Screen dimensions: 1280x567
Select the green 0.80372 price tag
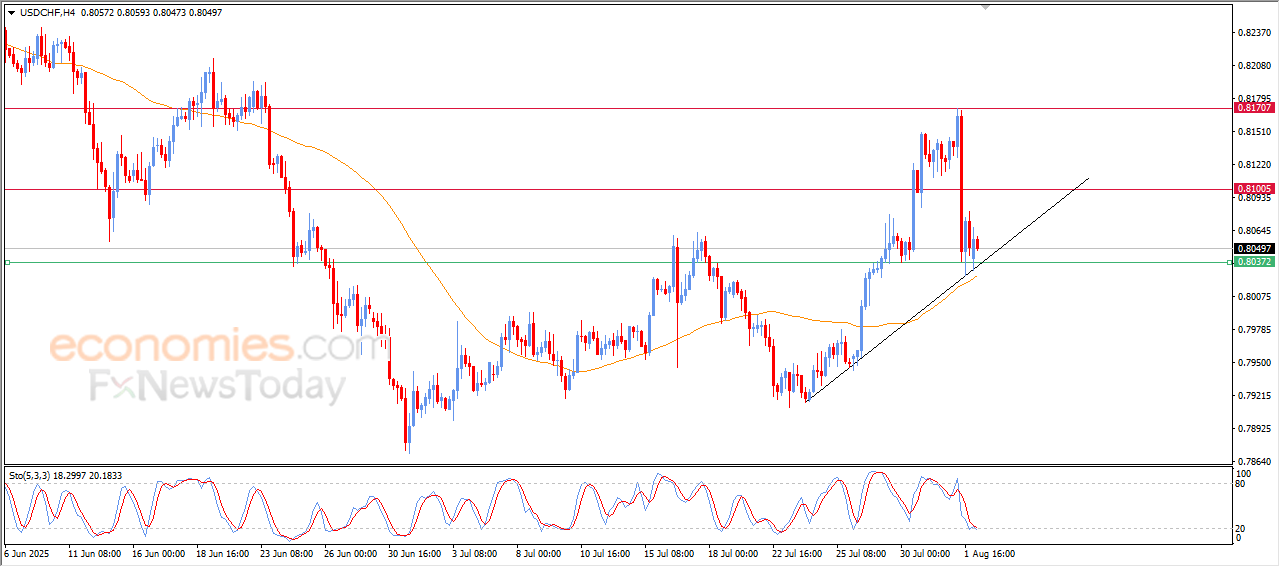(x=1253, y=262)
